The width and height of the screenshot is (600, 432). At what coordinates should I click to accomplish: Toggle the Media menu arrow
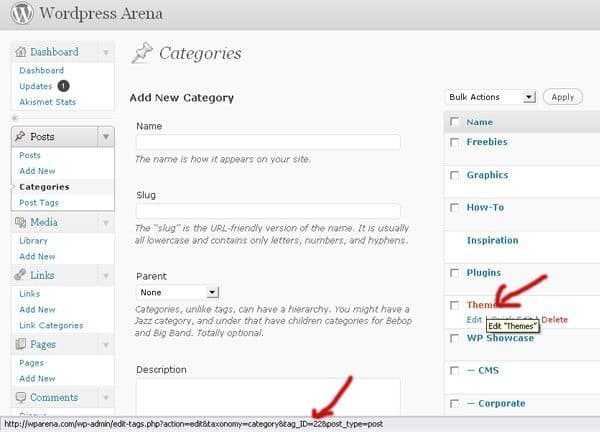(x=106, y=222)
